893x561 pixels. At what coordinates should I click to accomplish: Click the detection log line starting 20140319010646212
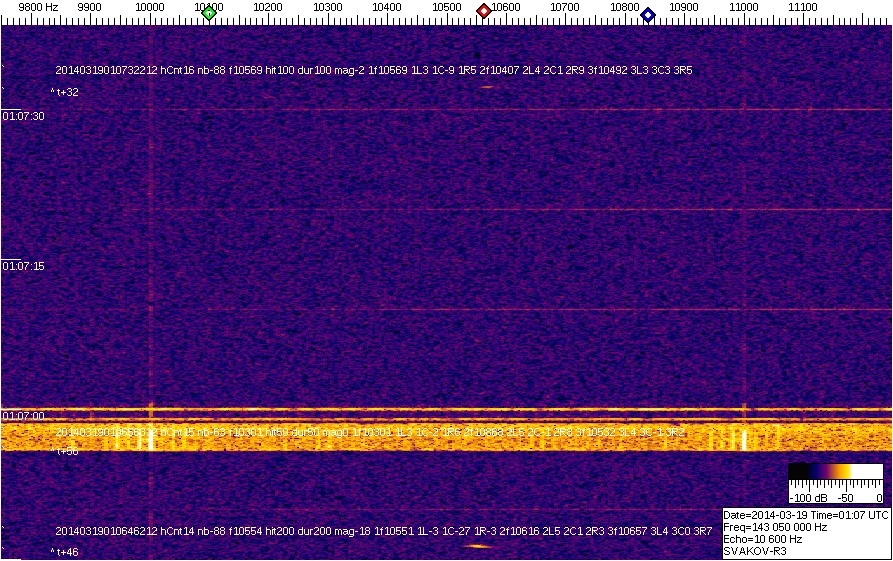(x=373, y=531)
